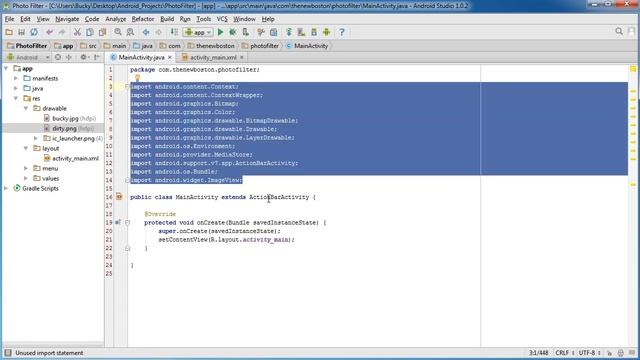Click the Paste toolbar icon
This screenshot has height=360, width=640.
[102, 32]
